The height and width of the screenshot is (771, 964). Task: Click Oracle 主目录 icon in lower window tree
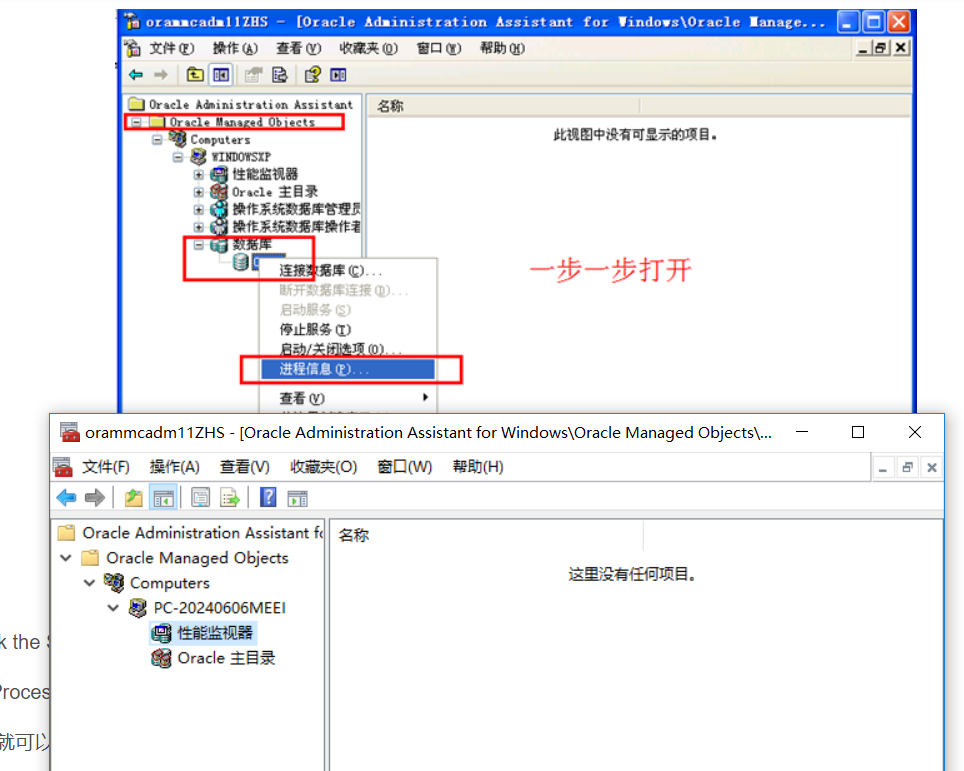tap(161, 658)
